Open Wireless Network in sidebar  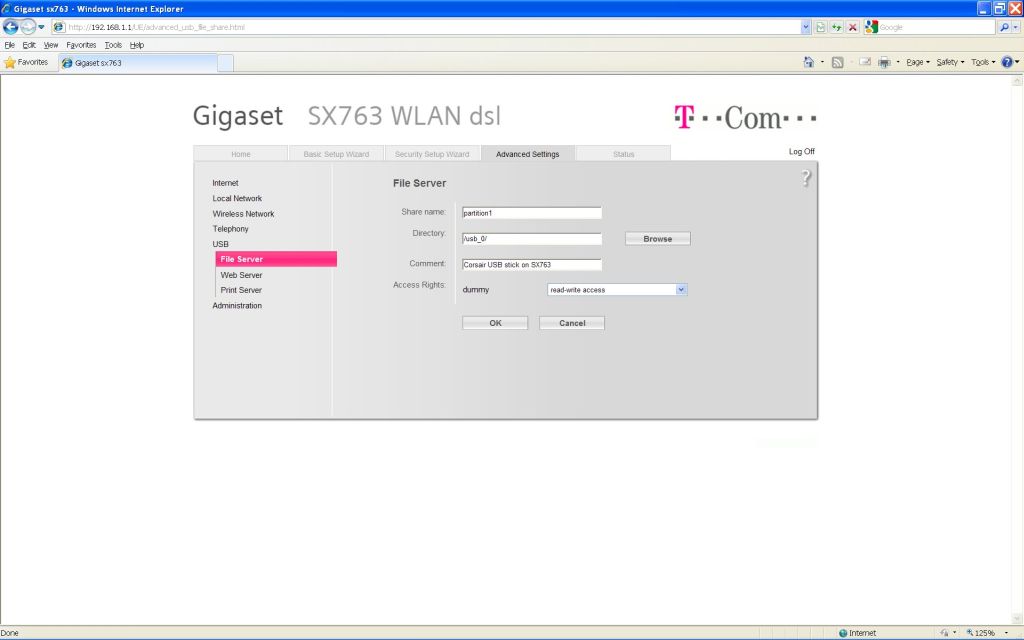pos(243,214)
